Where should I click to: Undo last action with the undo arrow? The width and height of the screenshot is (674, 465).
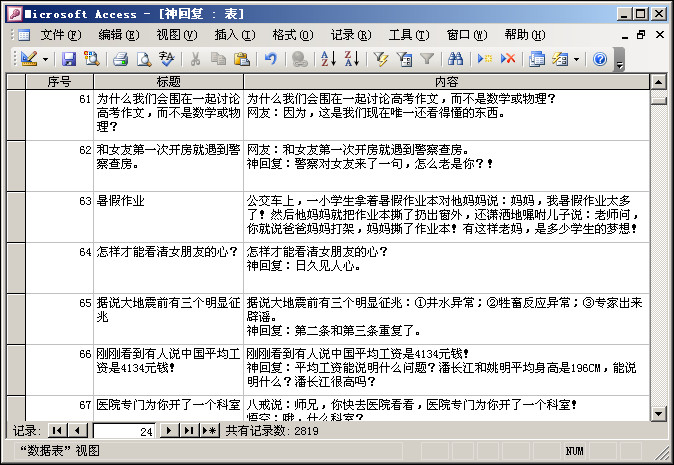coord(270,59)
